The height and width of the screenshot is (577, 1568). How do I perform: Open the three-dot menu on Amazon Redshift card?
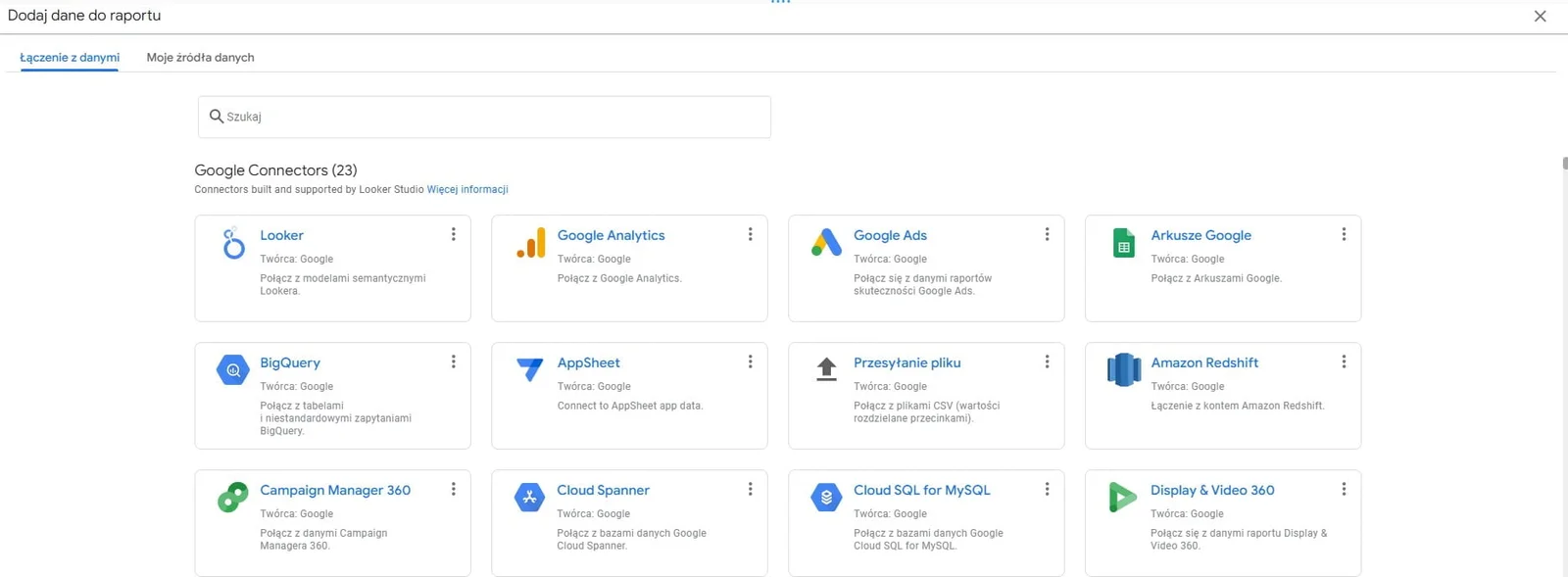[x=1344, y=361]
